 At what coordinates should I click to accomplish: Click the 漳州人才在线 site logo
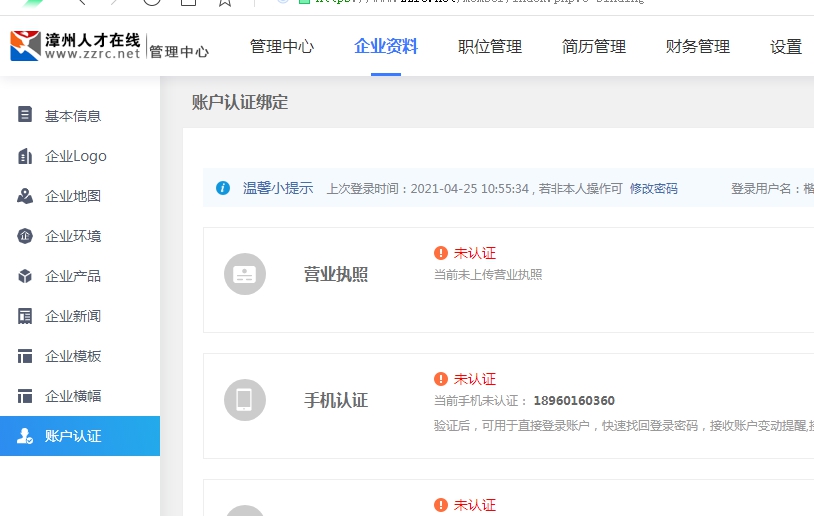tap(76, 46)
